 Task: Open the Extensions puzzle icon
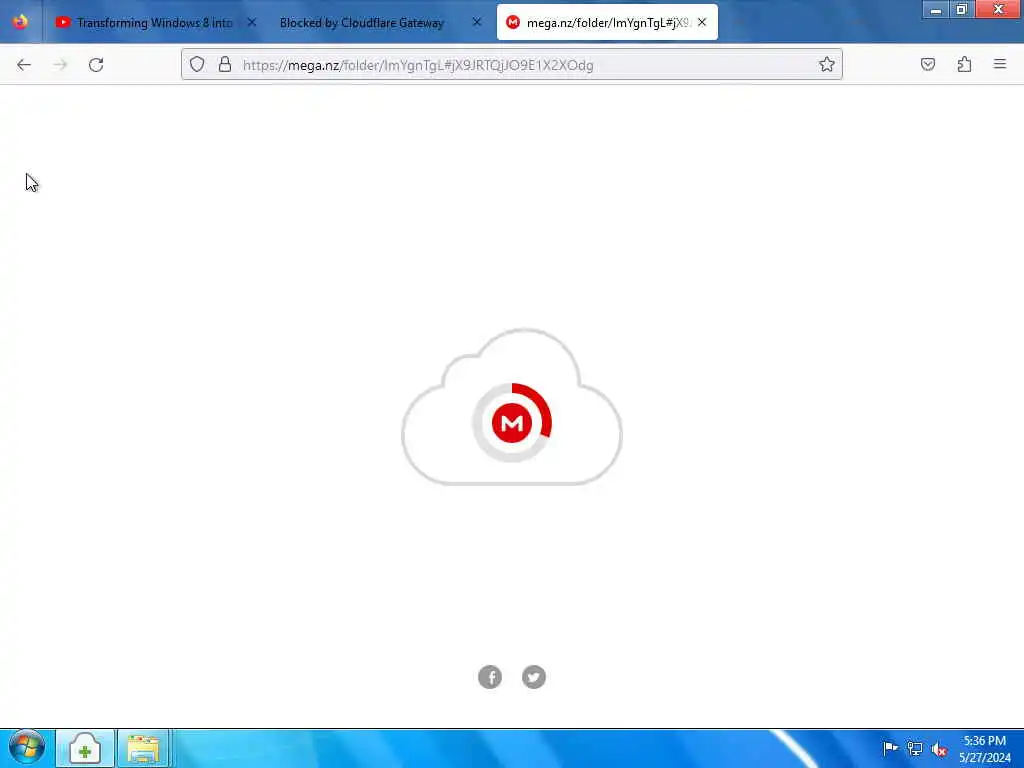965,65
